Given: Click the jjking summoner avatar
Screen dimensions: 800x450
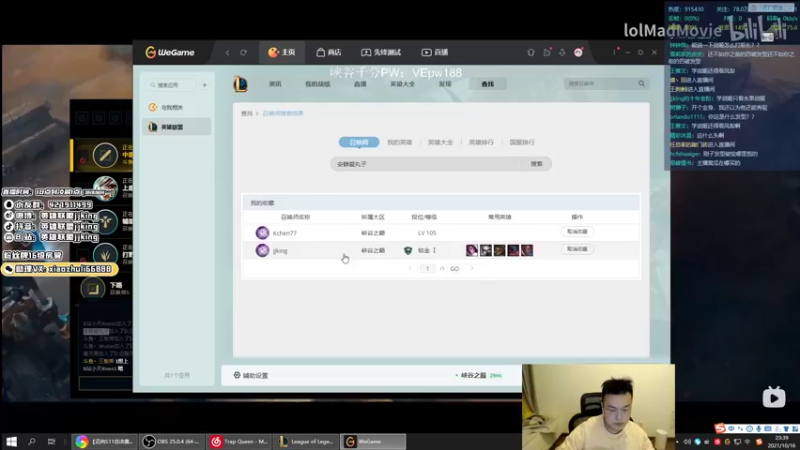Looking at the screenshot, I should tap(262, 251).
